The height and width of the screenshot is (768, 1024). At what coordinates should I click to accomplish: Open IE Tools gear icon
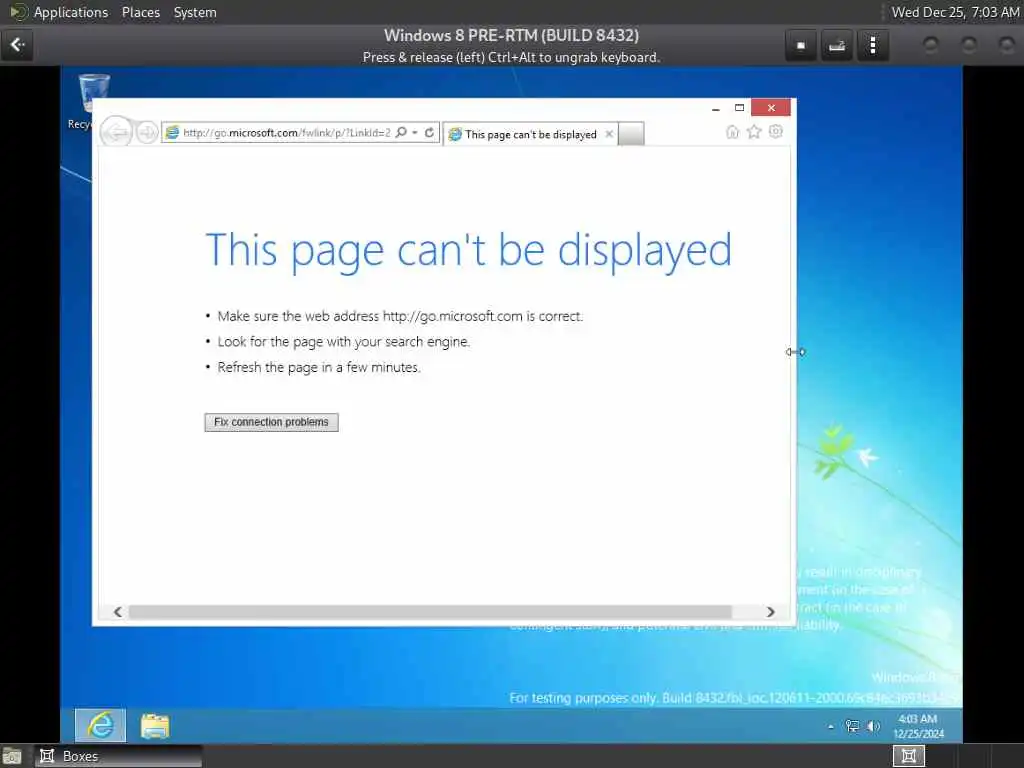point(776,132)
